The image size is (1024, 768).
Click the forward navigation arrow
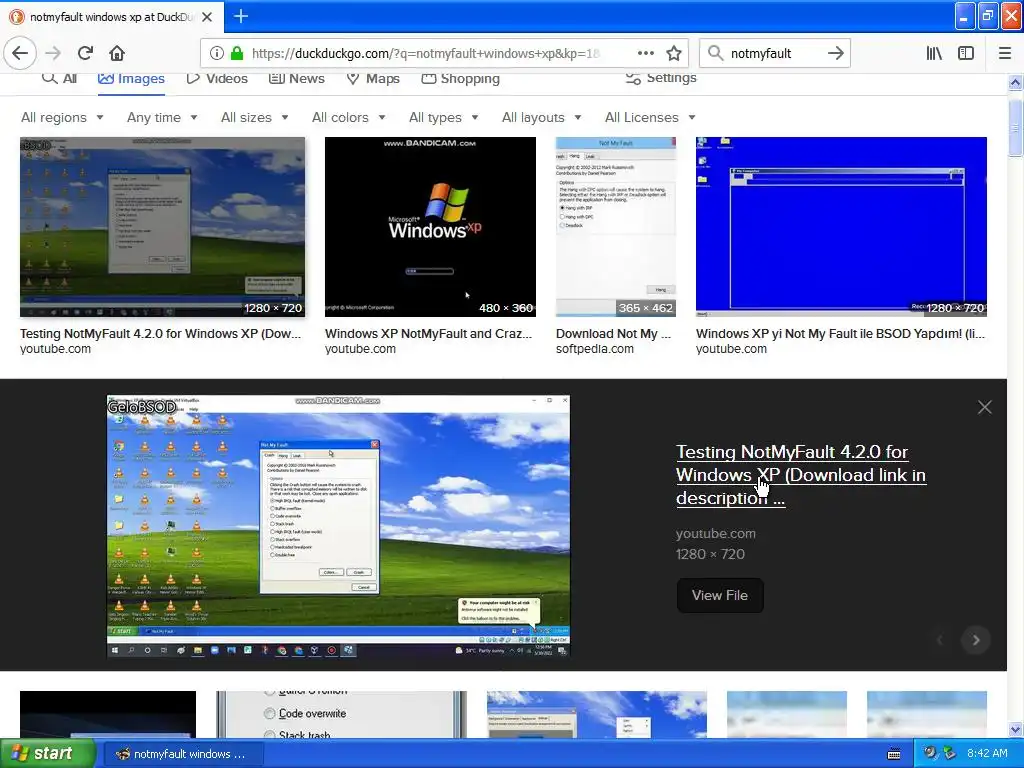click(53, 53)
